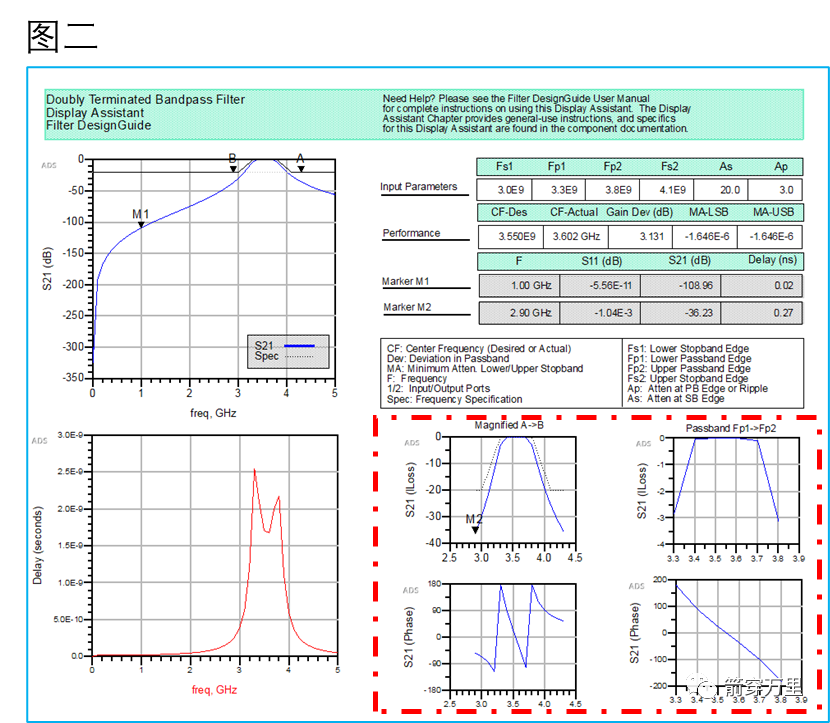Click the S21 (dB) axis label

pyautogui.click(x=48, y=268)
